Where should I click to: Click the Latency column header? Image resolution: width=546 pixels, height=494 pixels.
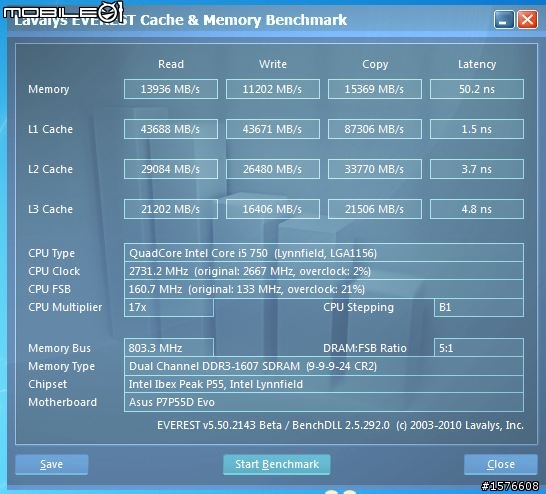pos(477,64)
